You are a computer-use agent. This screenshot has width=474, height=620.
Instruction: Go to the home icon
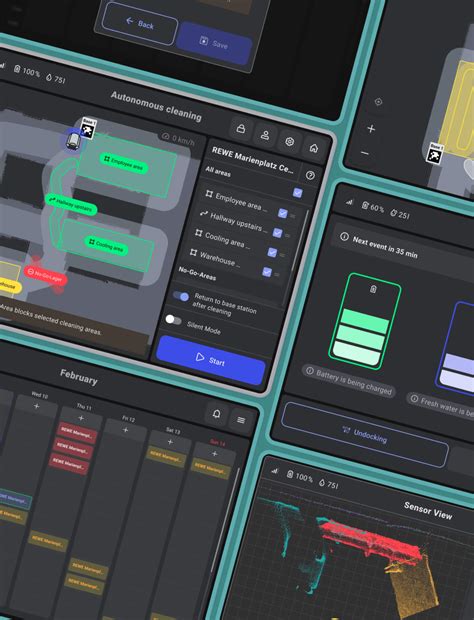coord(314,148)
